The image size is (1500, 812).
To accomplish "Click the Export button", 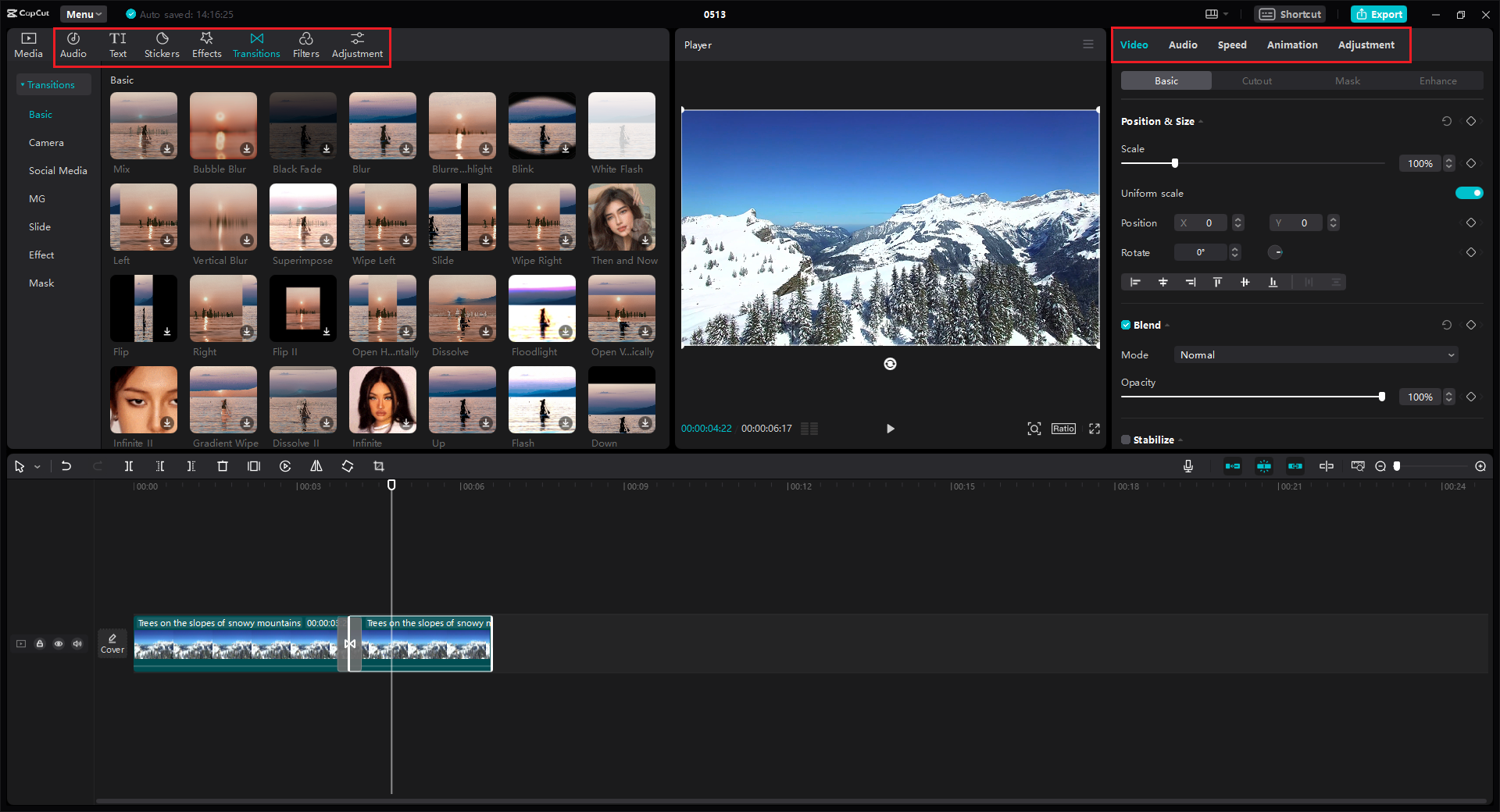I will click(1378, 14).
